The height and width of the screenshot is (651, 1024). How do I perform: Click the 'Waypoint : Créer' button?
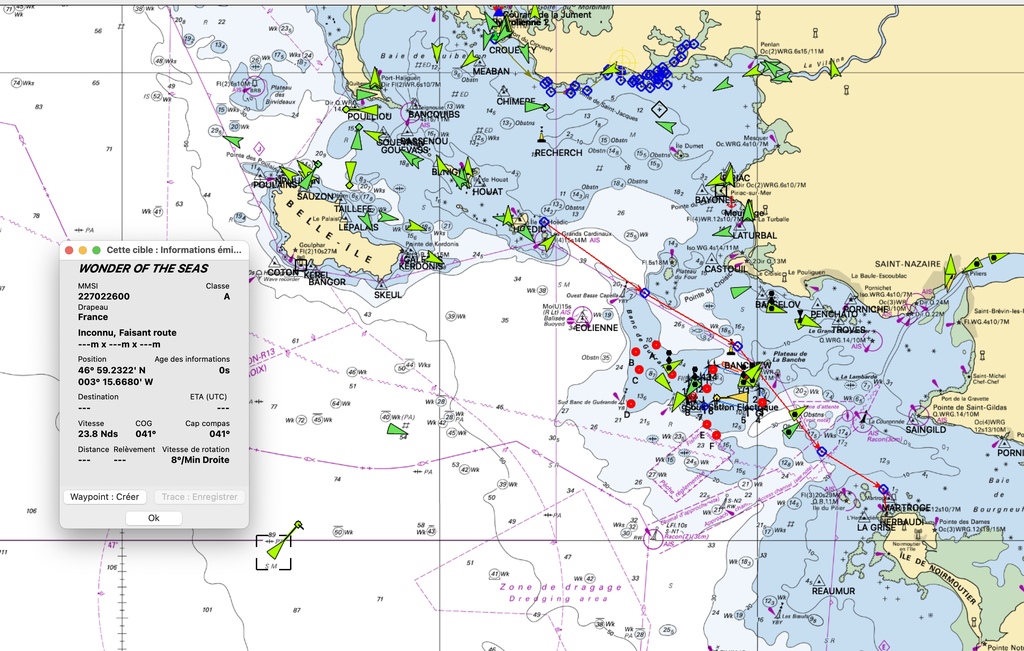click(x=104, y=497)
